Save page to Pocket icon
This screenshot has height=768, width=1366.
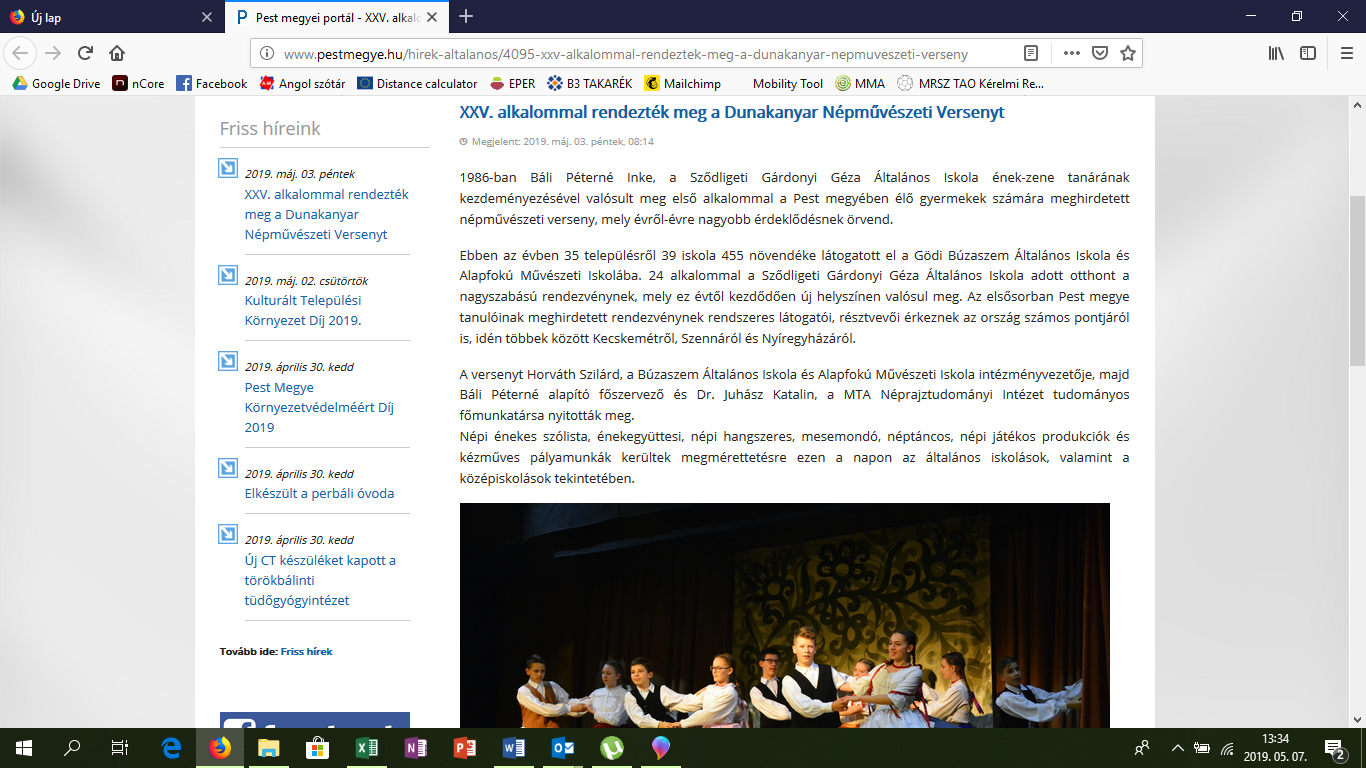click(1099, 53)
